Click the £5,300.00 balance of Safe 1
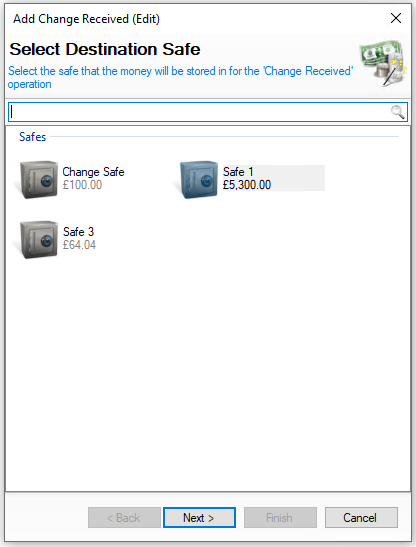This screenshot has width=416, height=547. tap(247, 185)
